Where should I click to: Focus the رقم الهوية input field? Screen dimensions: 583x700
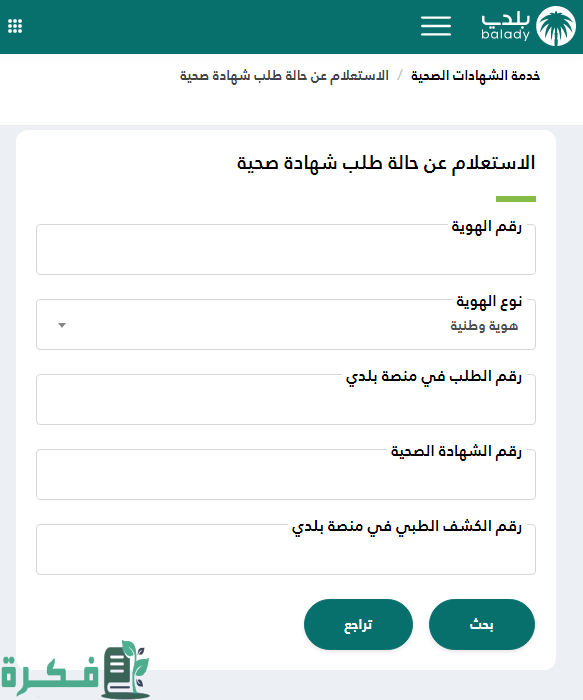tap(286, 250)
